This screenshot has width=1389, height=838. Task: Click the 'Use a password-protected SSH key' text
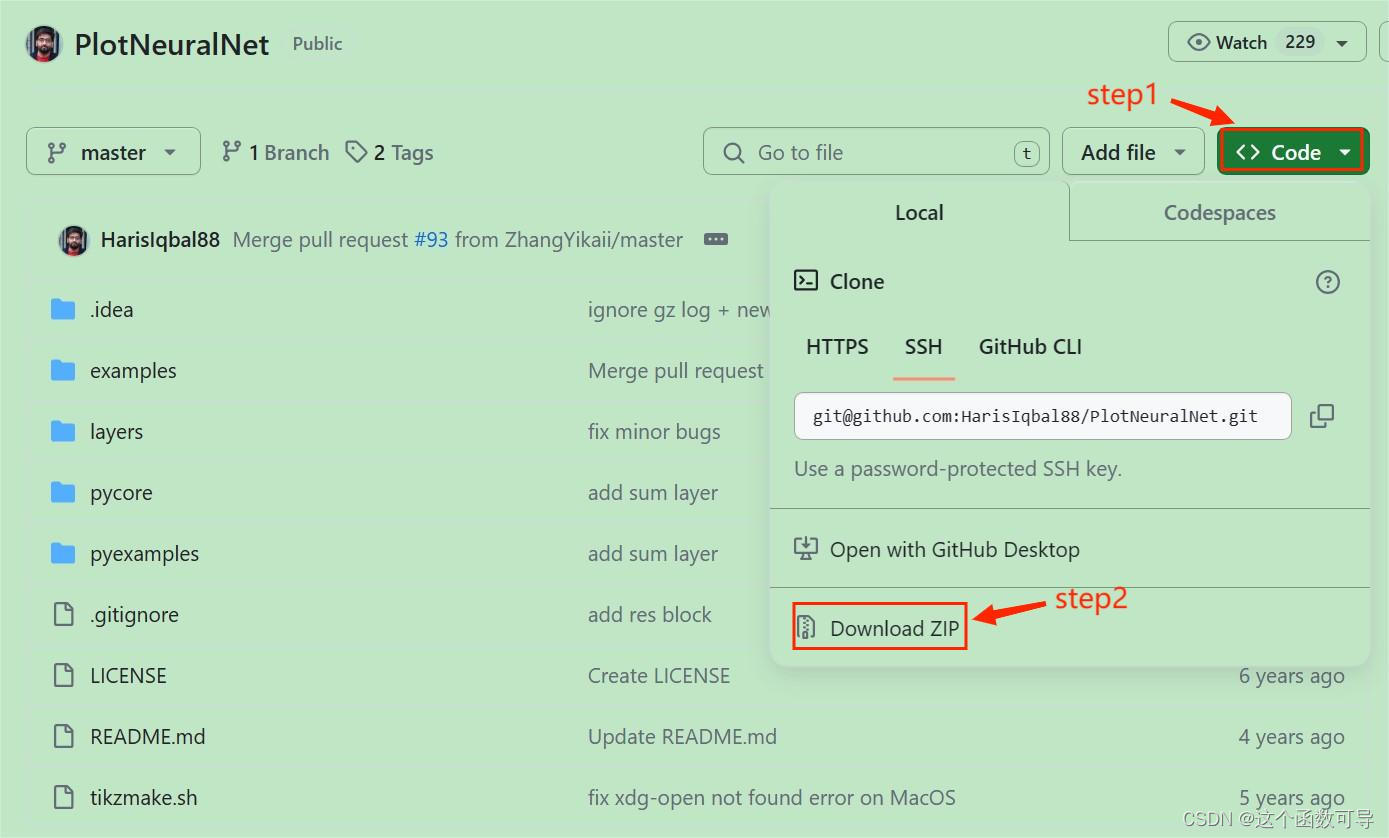pyautogui.click(x=957, y=469)
